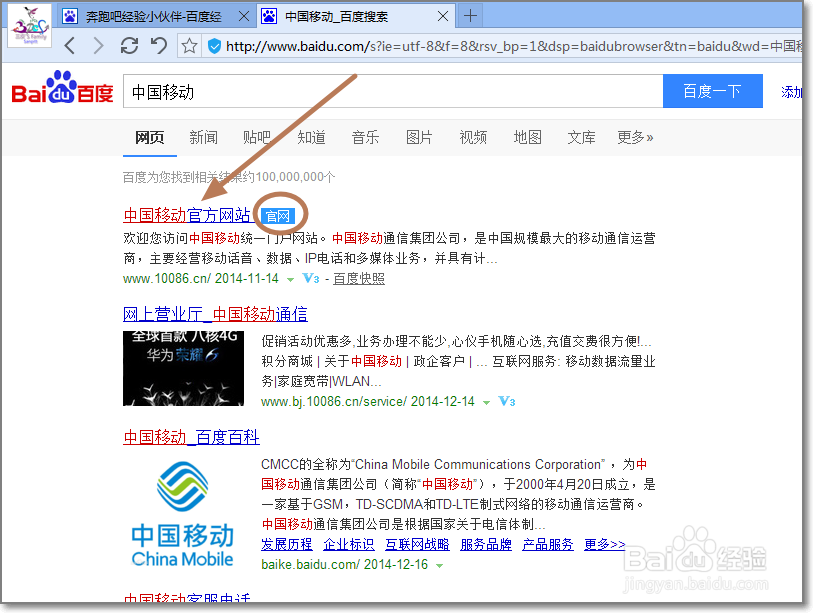Image resolution: width=813 pixels, height=613 pixels.
Task: Click the www.bj.10086.cn/service/ URL text
Action: (334, 401)
